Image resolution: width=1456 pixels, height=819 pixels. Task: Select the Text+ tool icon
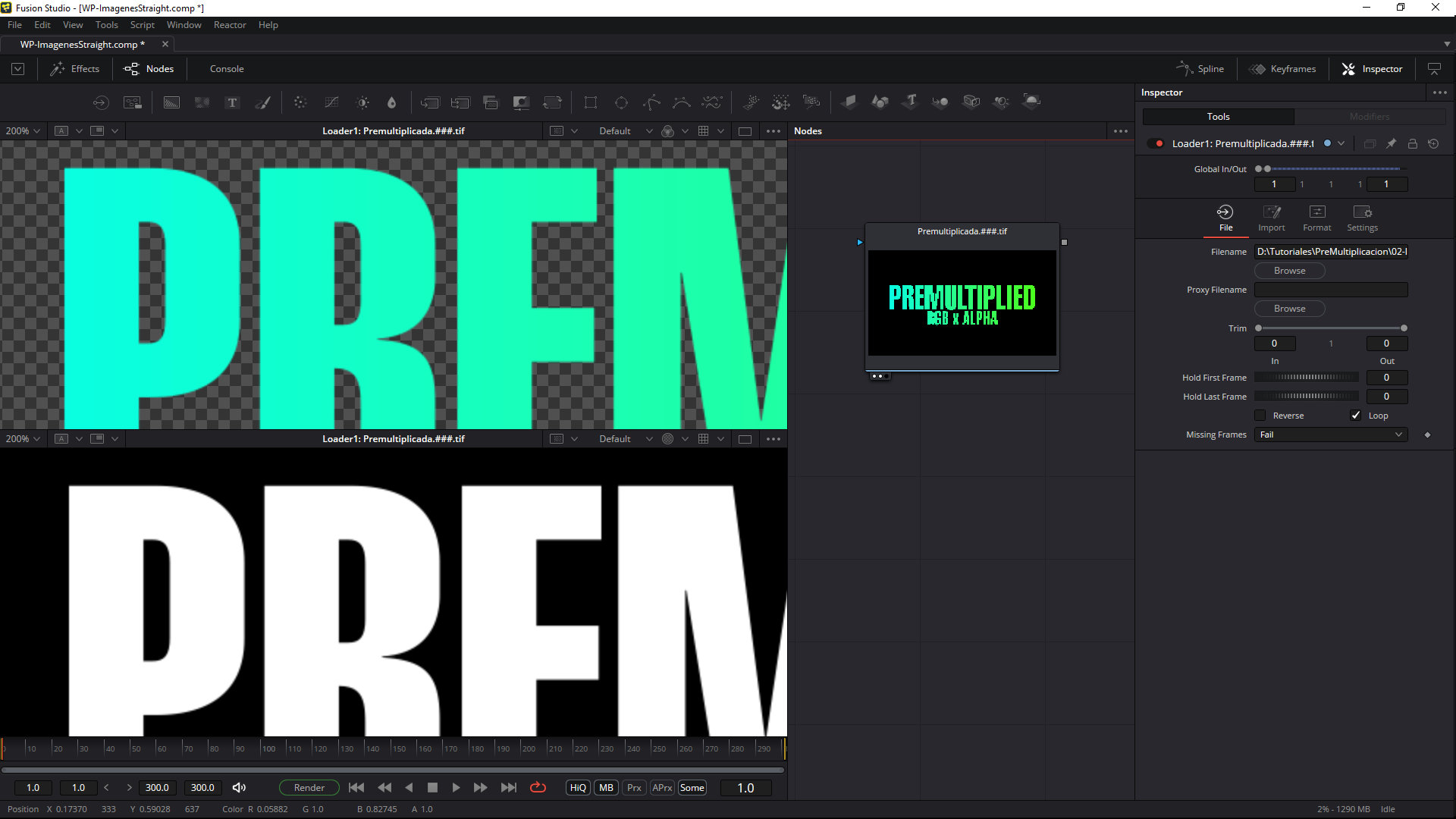232,102
